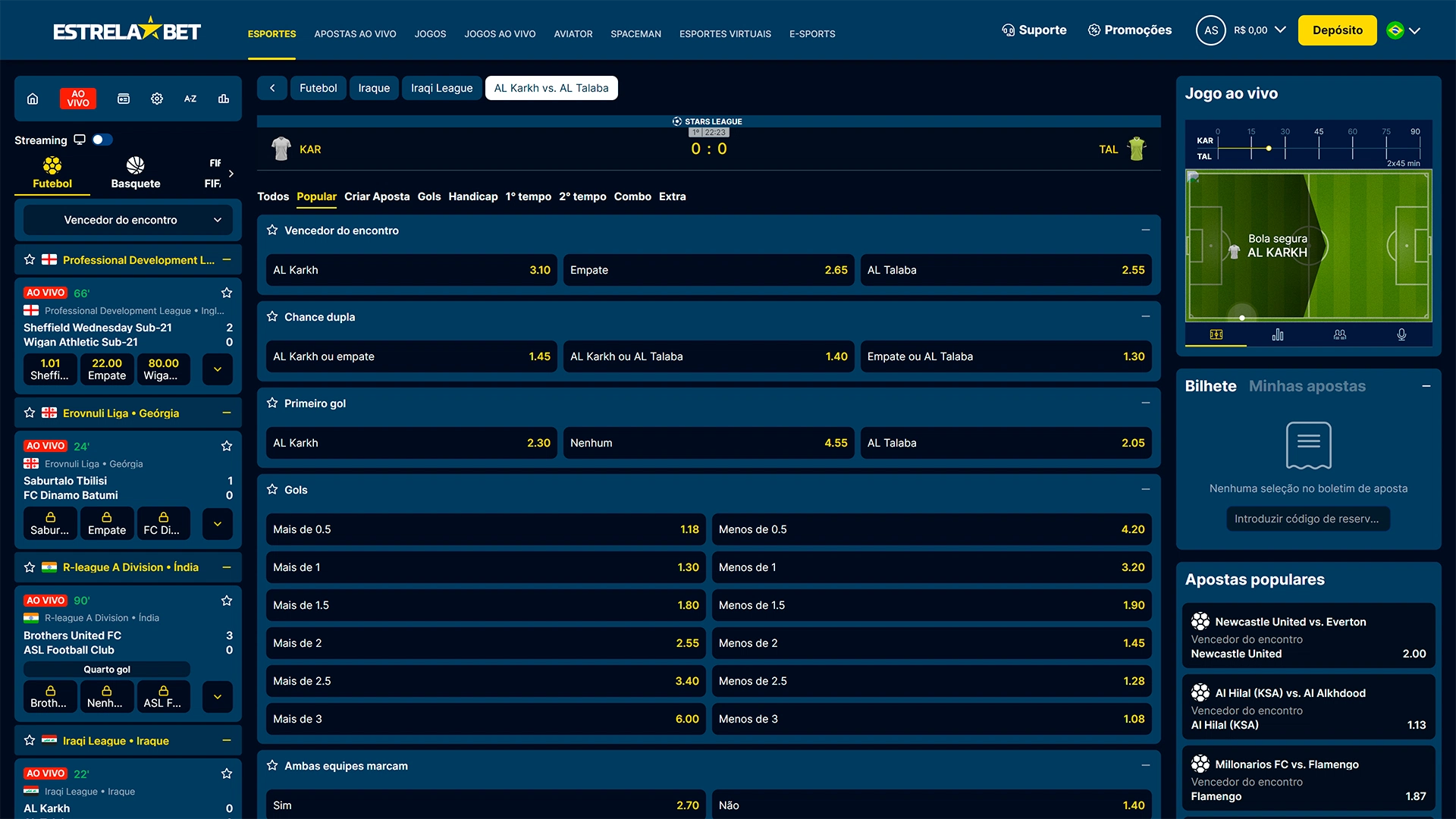Select AL Karkh odds 3.10
Image resolution: width=1456 pixels, height=819 pixels.
pyautogui.click(x=412, y=270)
